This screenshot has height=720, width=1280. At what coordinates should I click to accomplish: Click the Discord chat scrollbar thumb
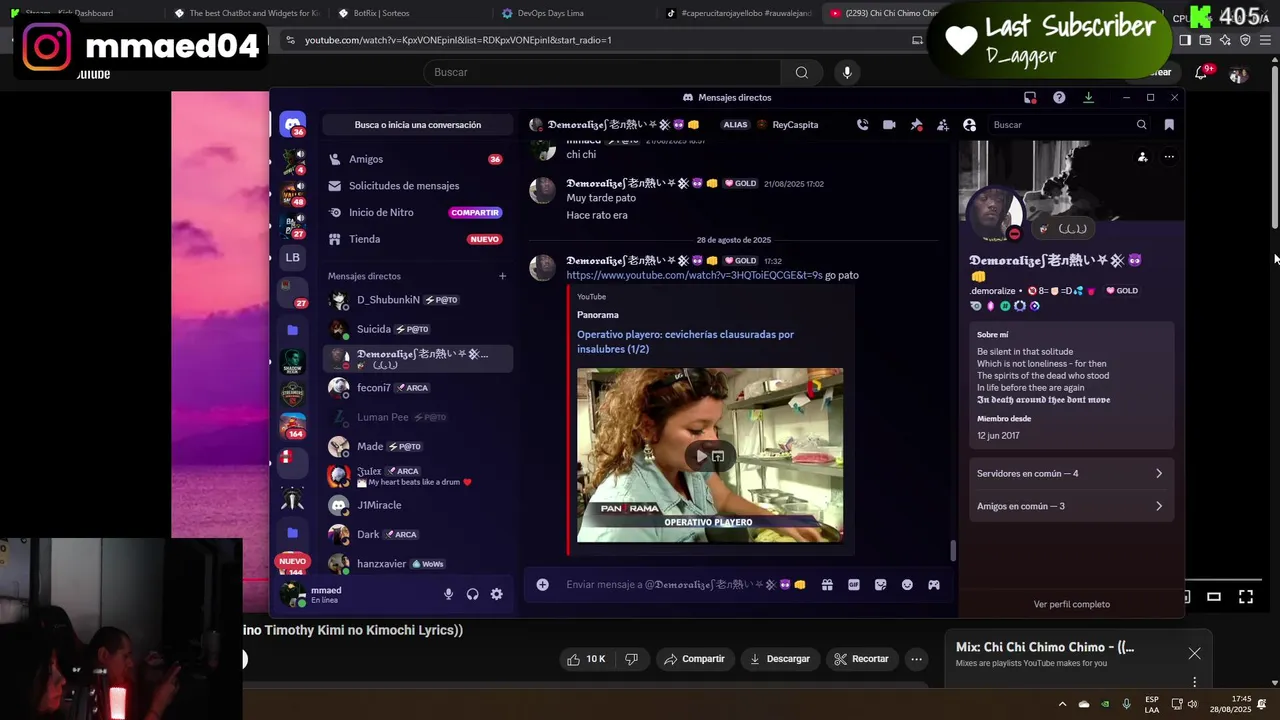point(952,551)
